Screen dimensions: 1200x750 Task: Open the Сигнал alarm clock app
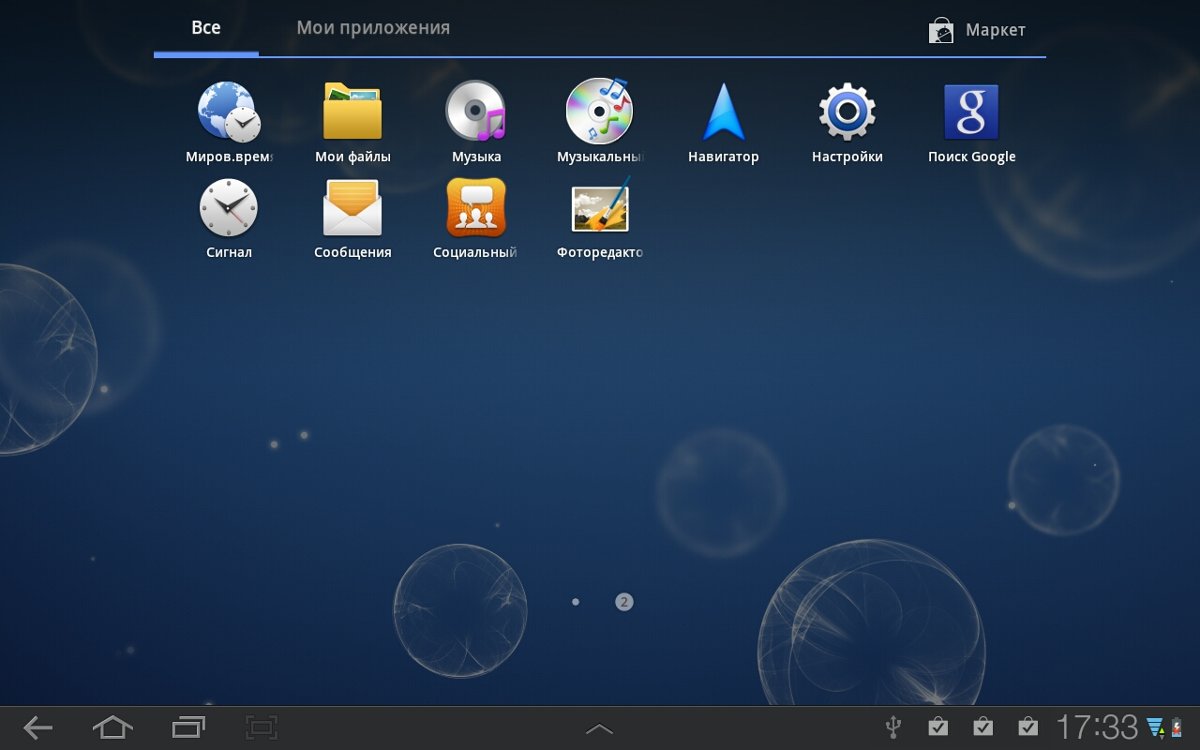pyautogui.click(x=229, y=209)
